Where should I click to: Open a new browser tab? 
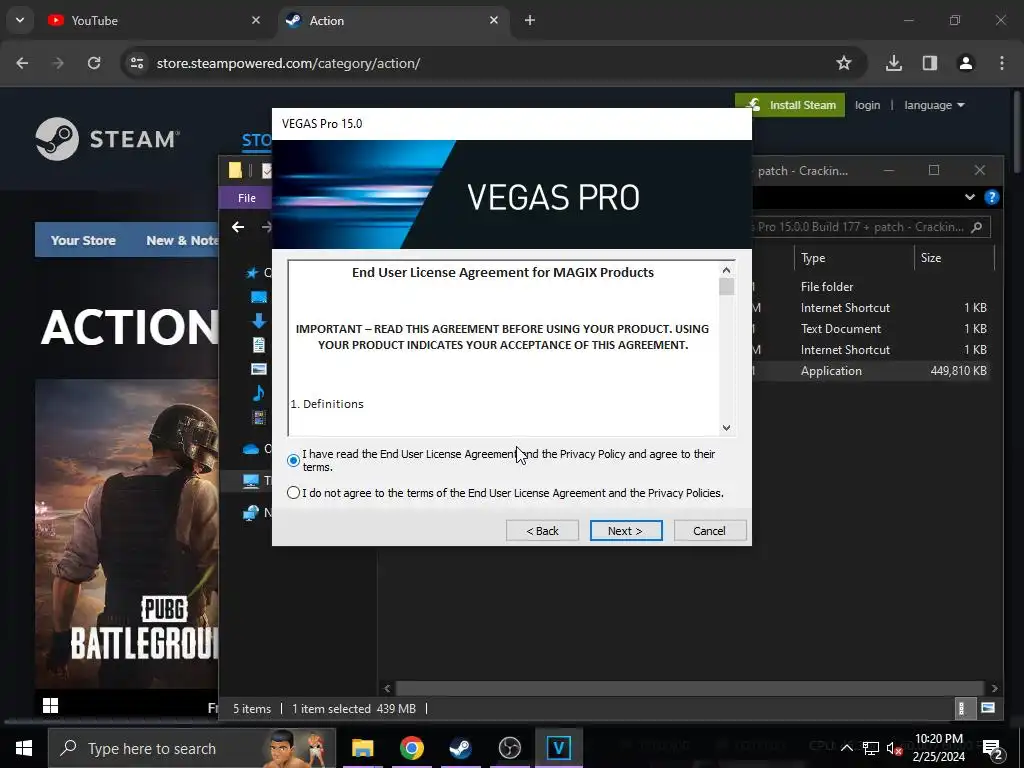[530, 20]
